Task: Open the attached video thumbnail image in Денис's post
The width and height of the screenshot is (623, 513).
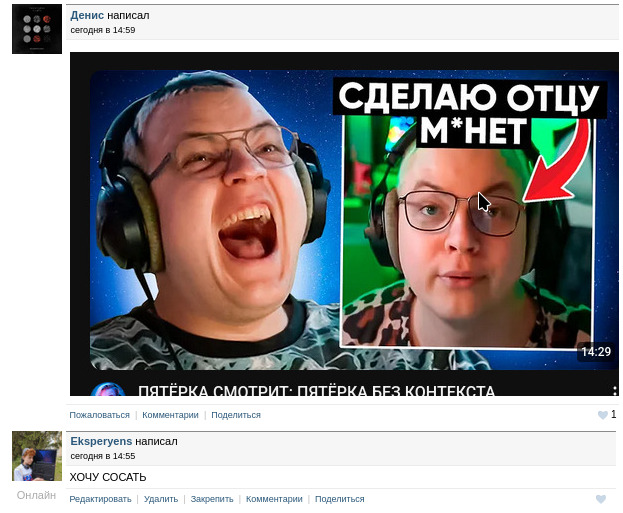Action: (344, 224)
